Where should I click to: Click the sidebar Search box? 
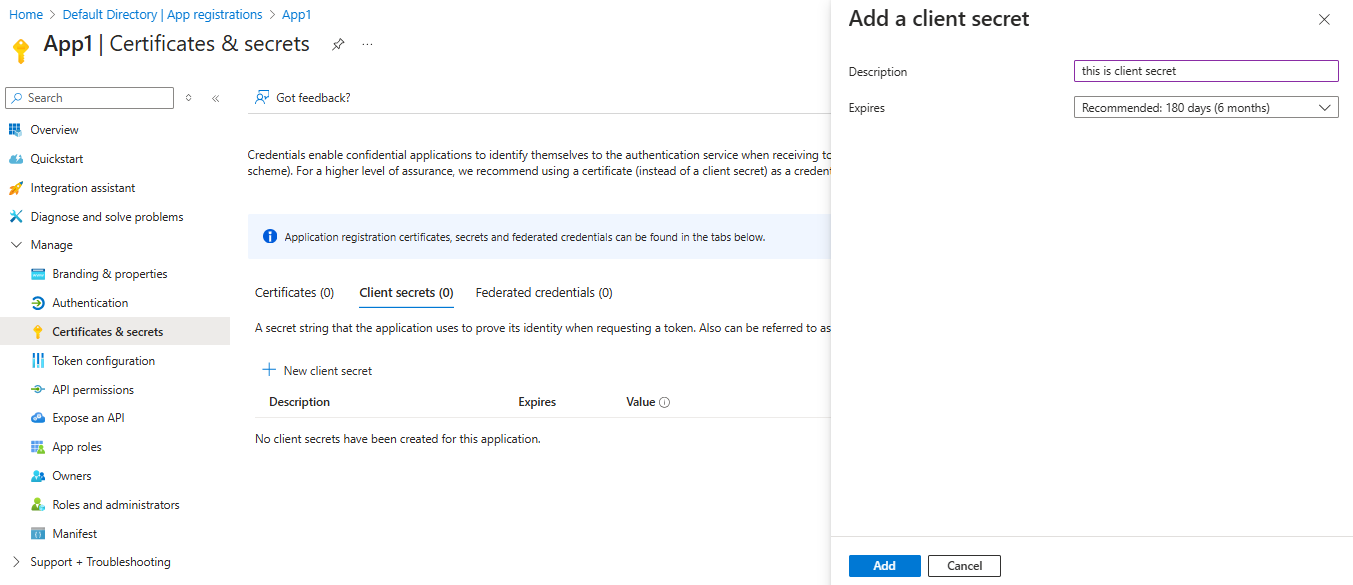tap(90, 98)
